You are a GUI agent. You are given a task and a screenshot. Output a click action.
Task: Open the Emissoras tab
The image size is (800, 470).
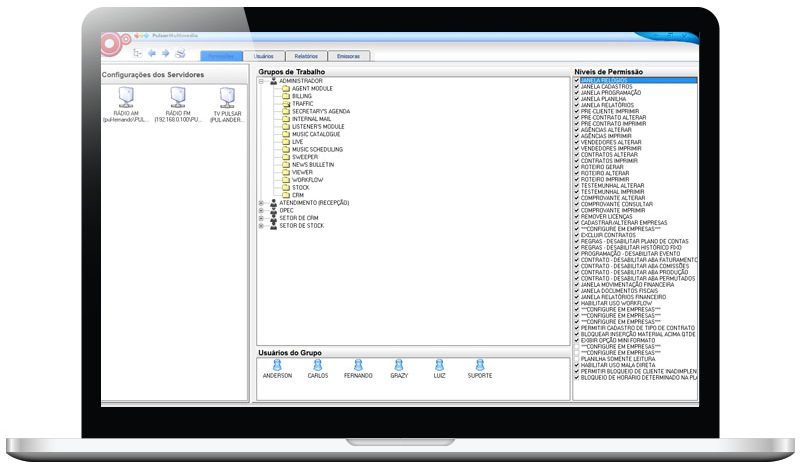coord(349,56)
